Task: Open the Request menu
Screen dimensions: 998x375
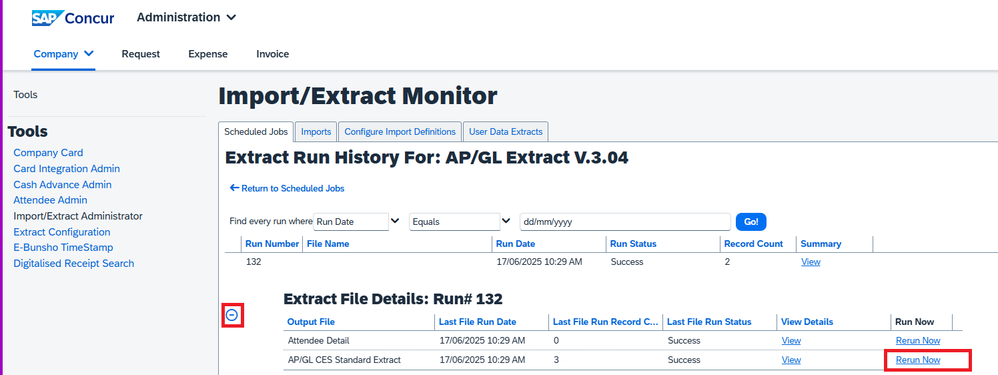Action: 141,54
